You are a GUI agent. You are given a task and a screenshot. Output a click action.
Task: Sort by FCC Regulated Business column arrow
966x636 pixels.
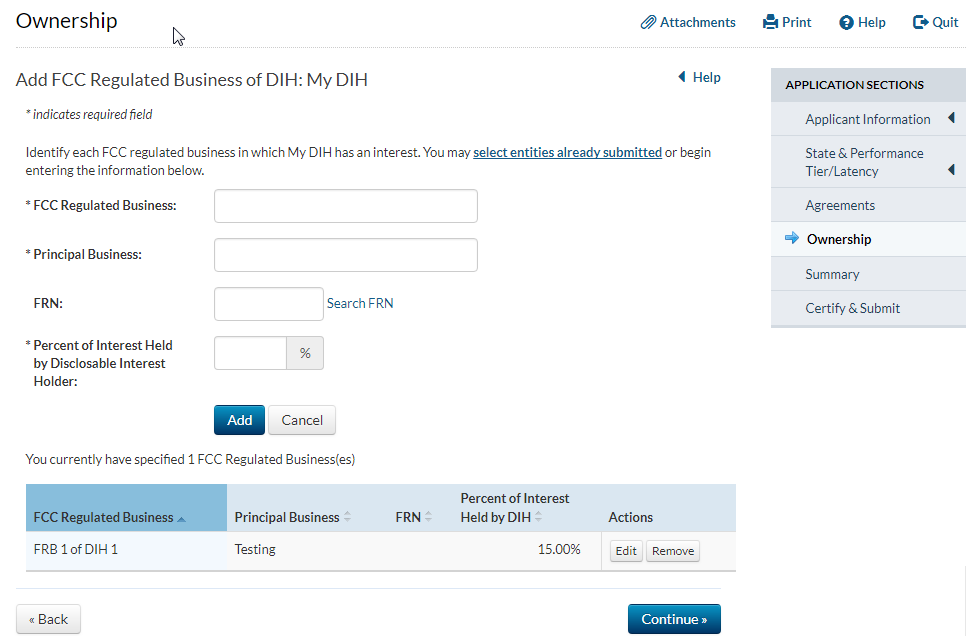181,518
